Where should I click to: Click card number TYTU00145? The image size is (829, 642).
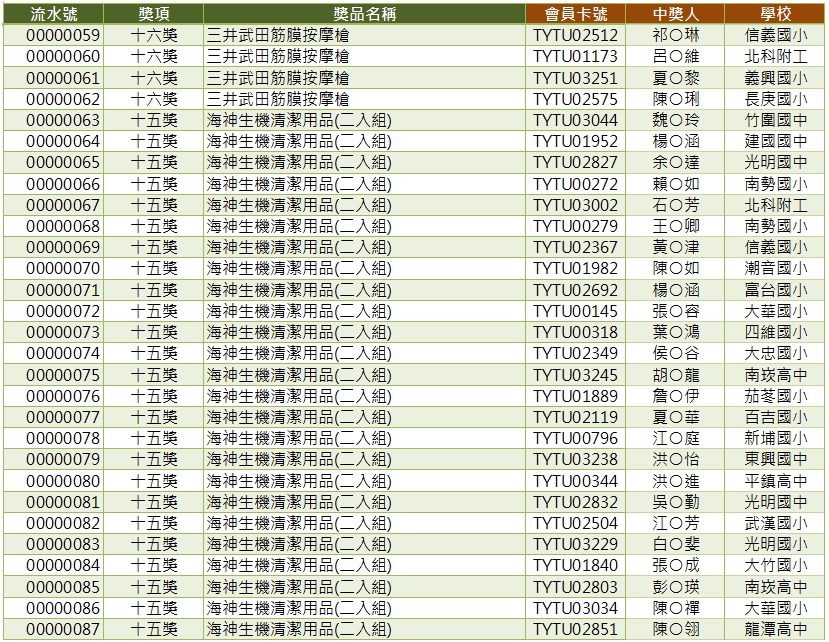point(575,311)
